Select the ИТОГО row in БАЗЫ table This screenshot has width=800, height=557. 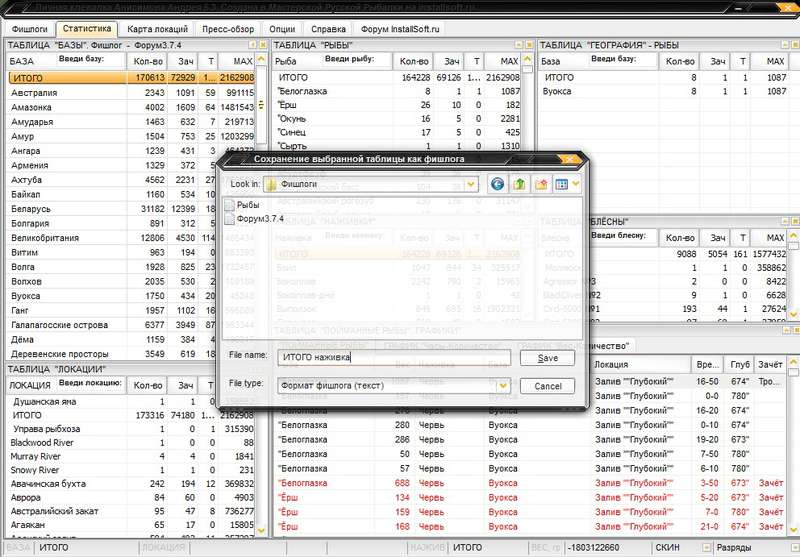(x=132, y=78)
